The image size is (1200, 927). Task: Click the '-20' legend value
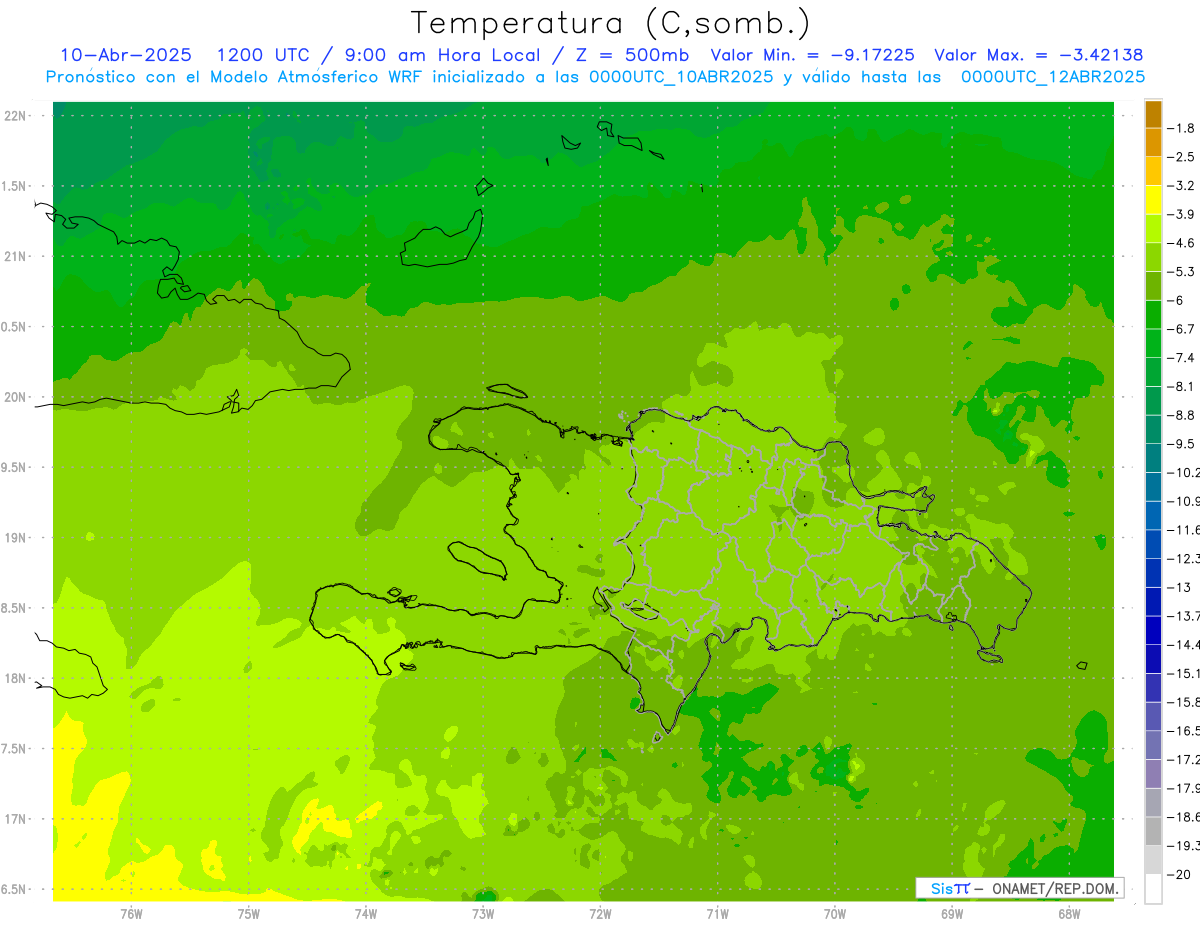(x=1180, y=875)
